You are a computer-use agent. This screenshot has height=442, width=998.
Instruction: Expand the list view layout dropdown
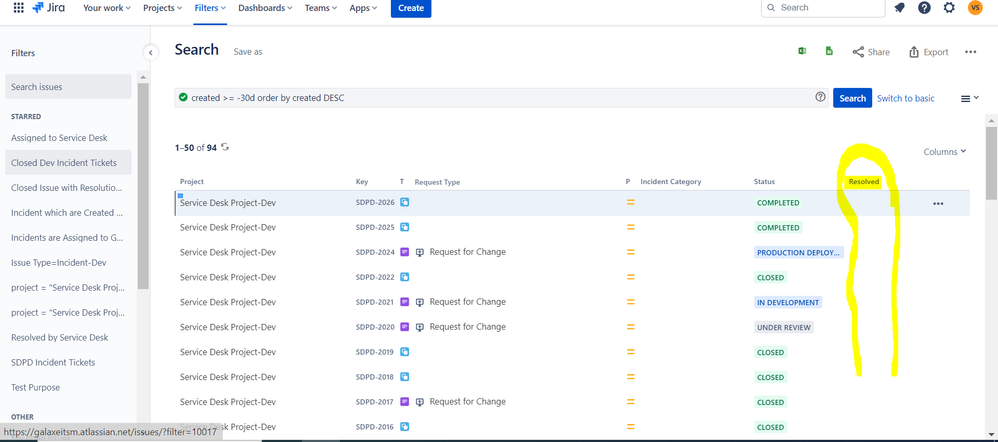tap(969, 98)
